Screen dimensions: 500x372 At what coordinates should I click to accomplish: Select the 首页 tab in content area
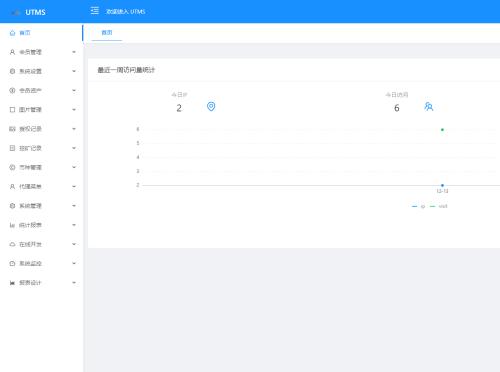pos(107,33)
